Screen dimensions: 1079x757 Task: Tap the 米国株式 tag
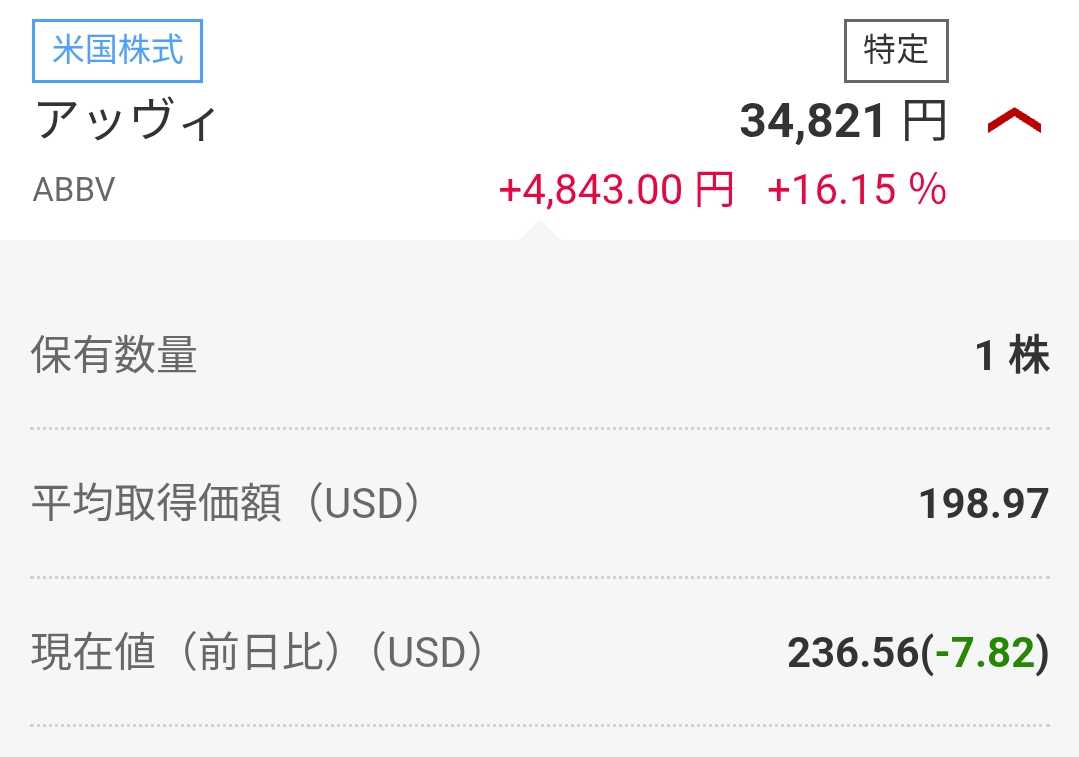click(118, 50)
